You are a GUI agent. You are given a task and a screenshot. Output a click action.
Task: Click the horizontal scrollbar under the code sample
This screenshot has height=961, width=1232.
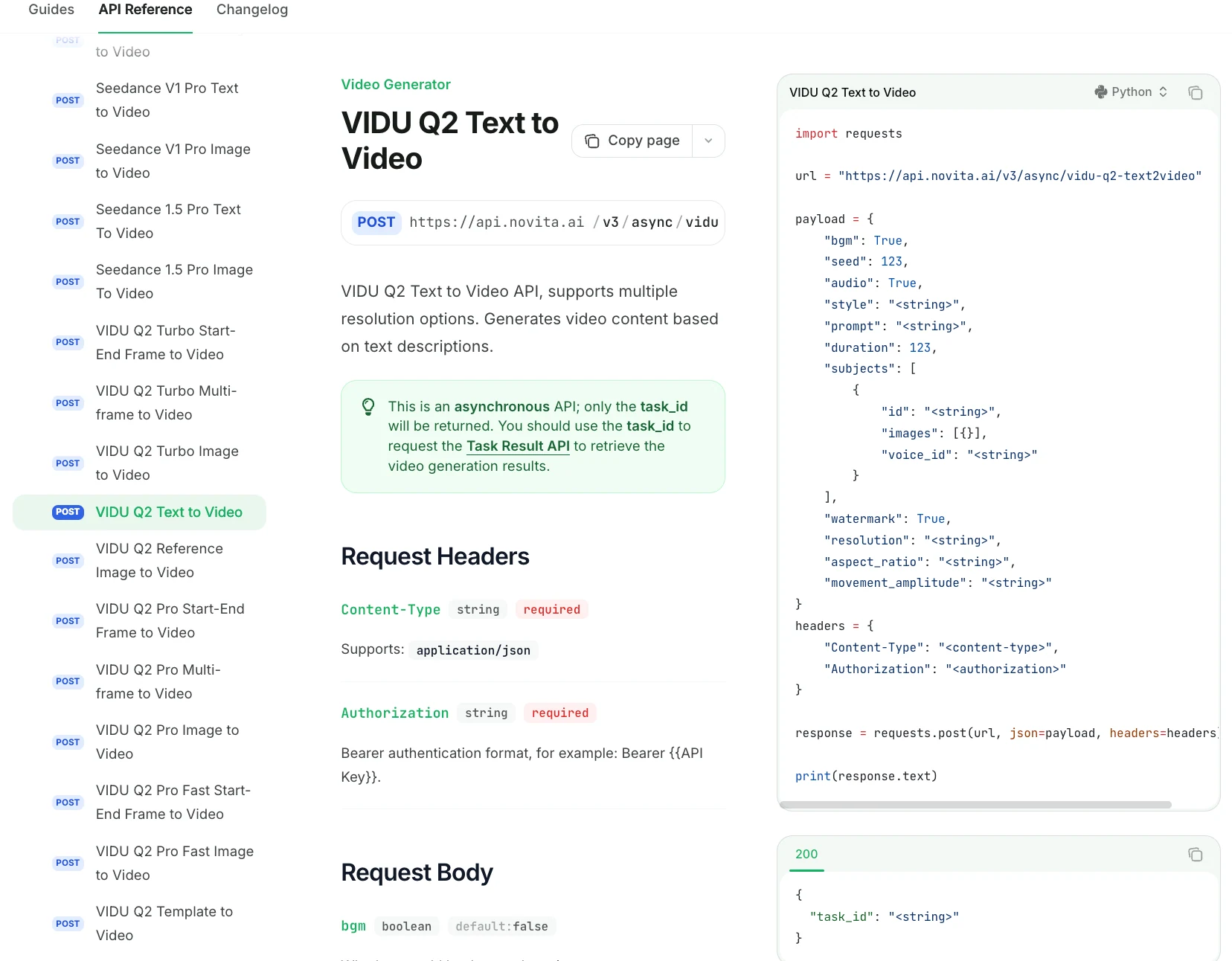tap(975, 805)
